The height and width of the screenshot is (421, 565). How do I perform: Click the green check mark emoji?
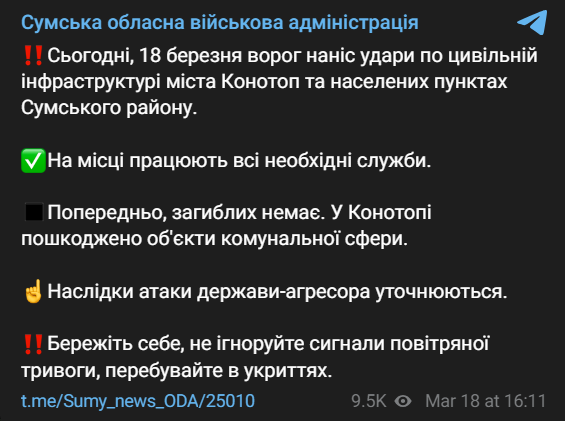[x=33, y=160]
